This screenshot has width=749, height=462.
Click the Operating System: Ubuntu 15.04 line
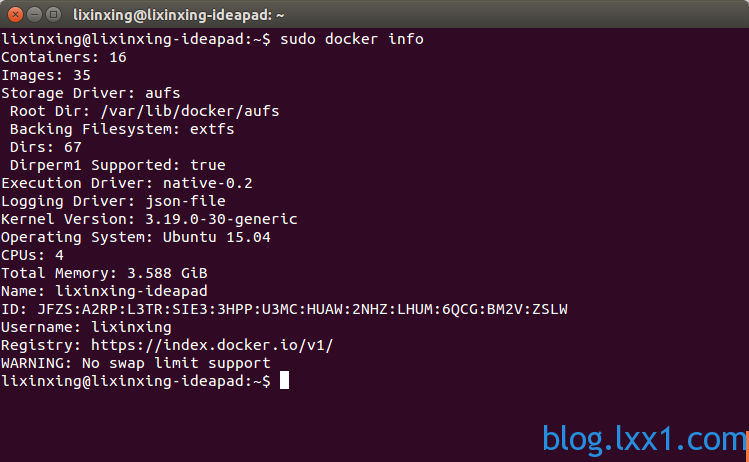pos(136,237)
